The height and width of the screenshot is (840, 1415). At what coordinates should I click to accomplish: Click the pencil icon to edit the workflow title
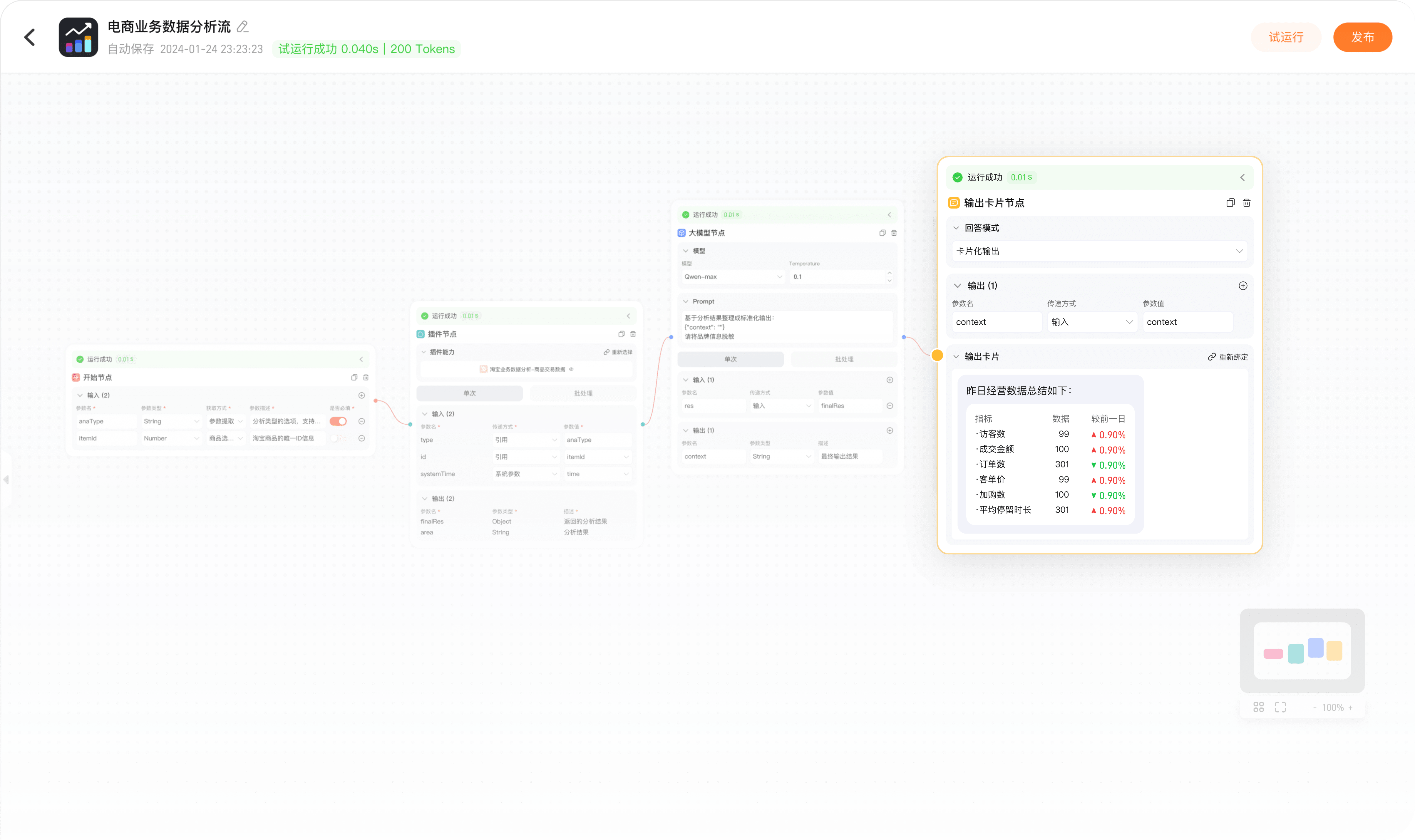[243, 27]
